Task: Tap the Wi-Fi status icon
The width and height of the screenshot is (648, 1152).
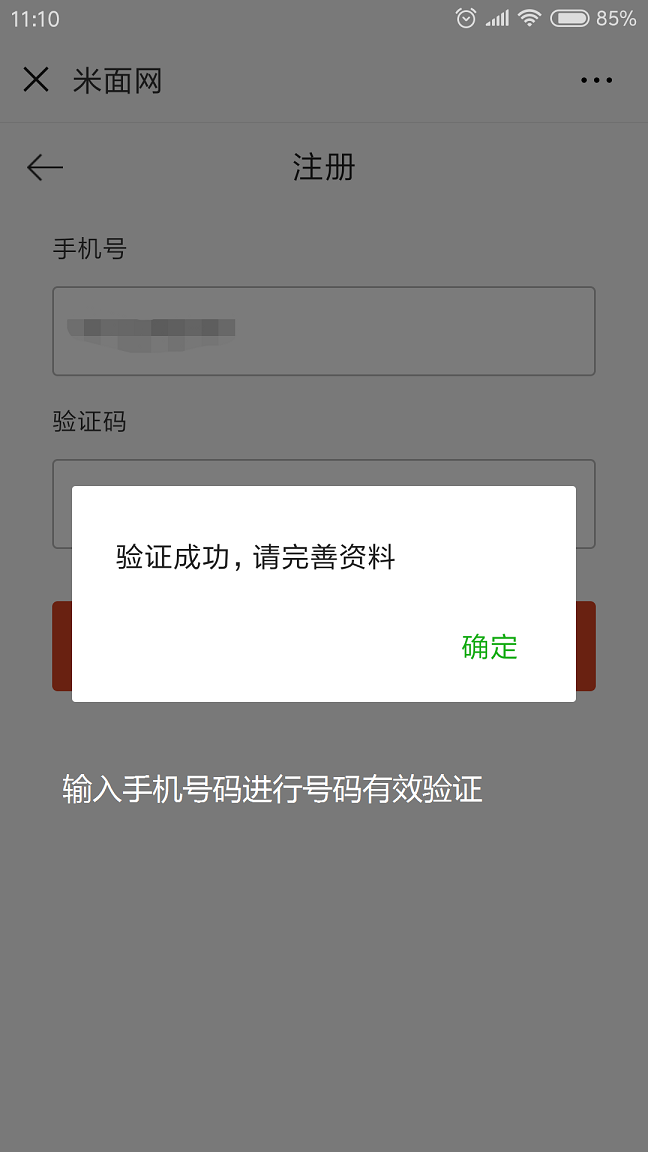Action: pyautogui.click(x=529, y=18)
